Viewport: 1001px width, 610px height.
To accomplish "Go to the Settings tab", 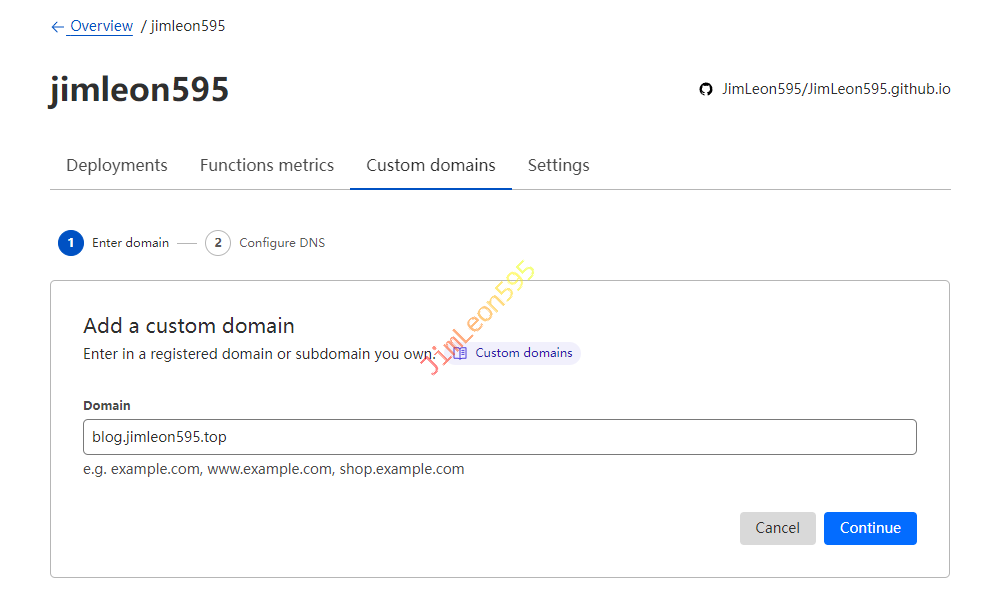I will click(x=558, y=165).
